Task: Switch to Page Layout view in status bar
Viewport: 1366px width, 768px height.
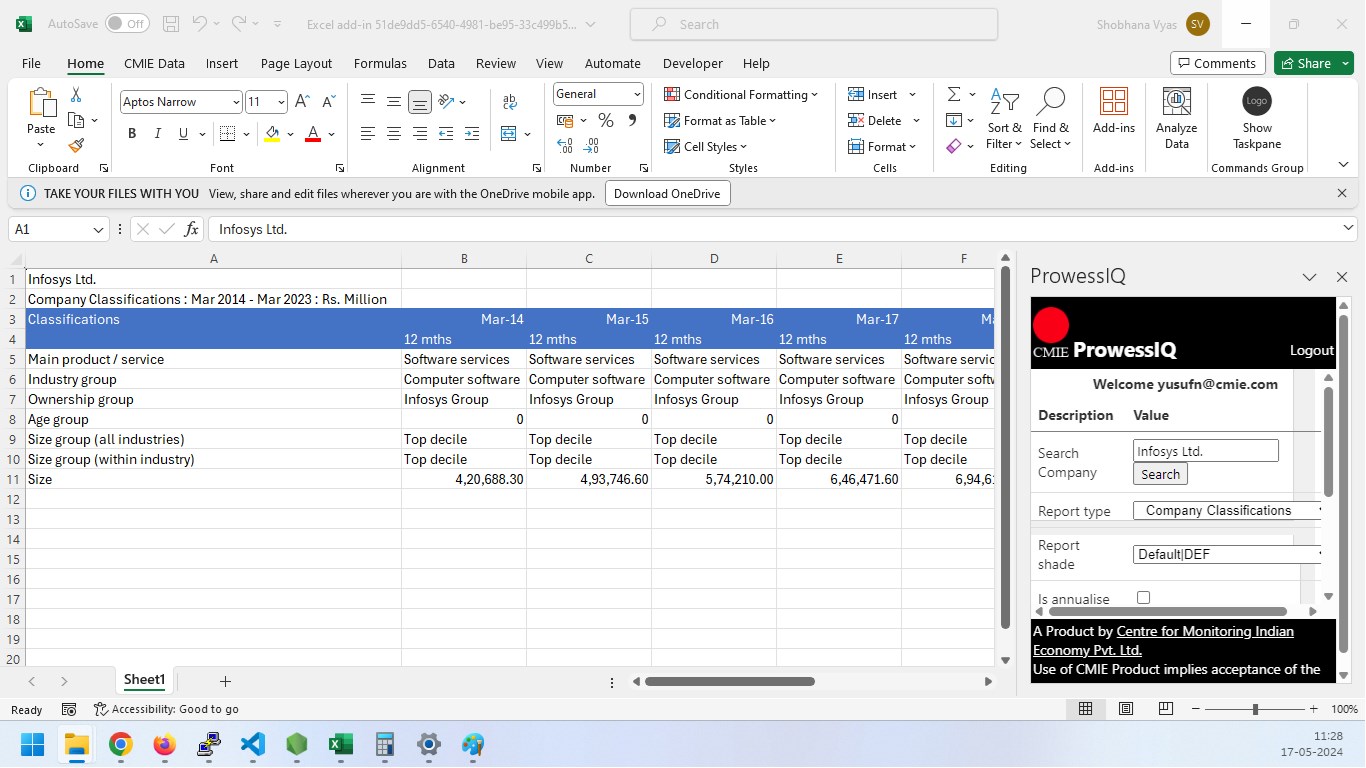Action: 1126,709
